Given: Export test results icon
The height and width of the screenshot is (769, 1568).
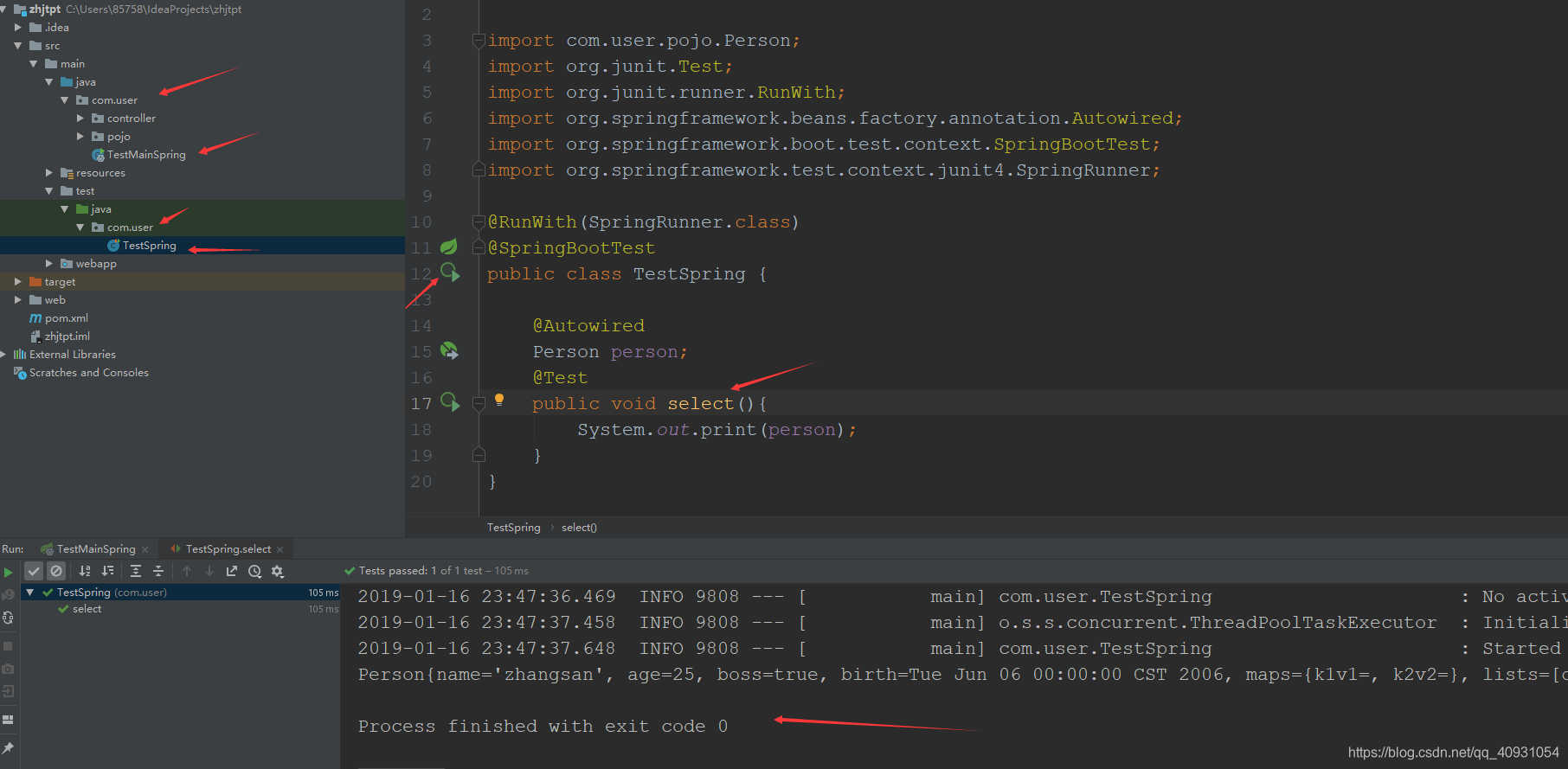Looking at the screenshot, I should pos(232,571).
